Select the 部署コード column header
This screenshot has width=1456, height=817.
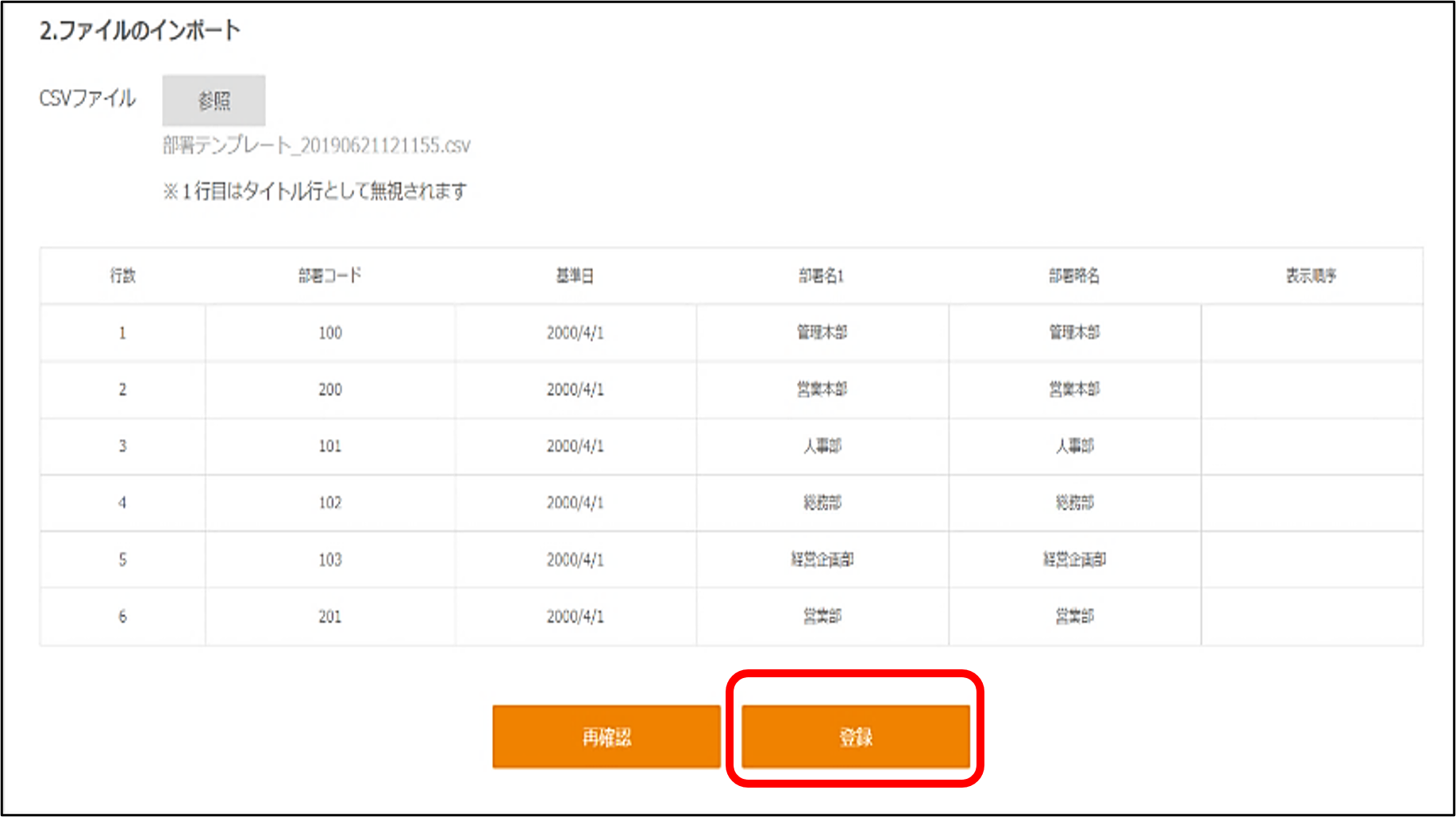pos(329,276)
